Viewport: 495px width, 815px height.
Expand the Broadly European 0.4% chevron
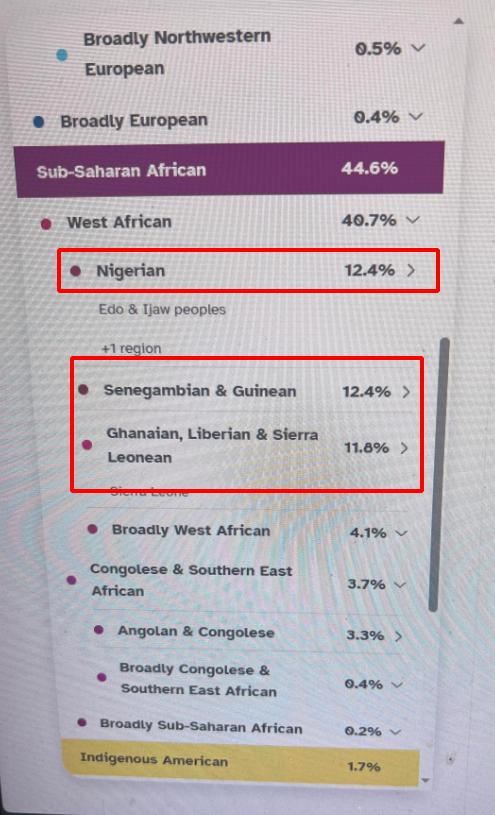click(x=415, y=116)
